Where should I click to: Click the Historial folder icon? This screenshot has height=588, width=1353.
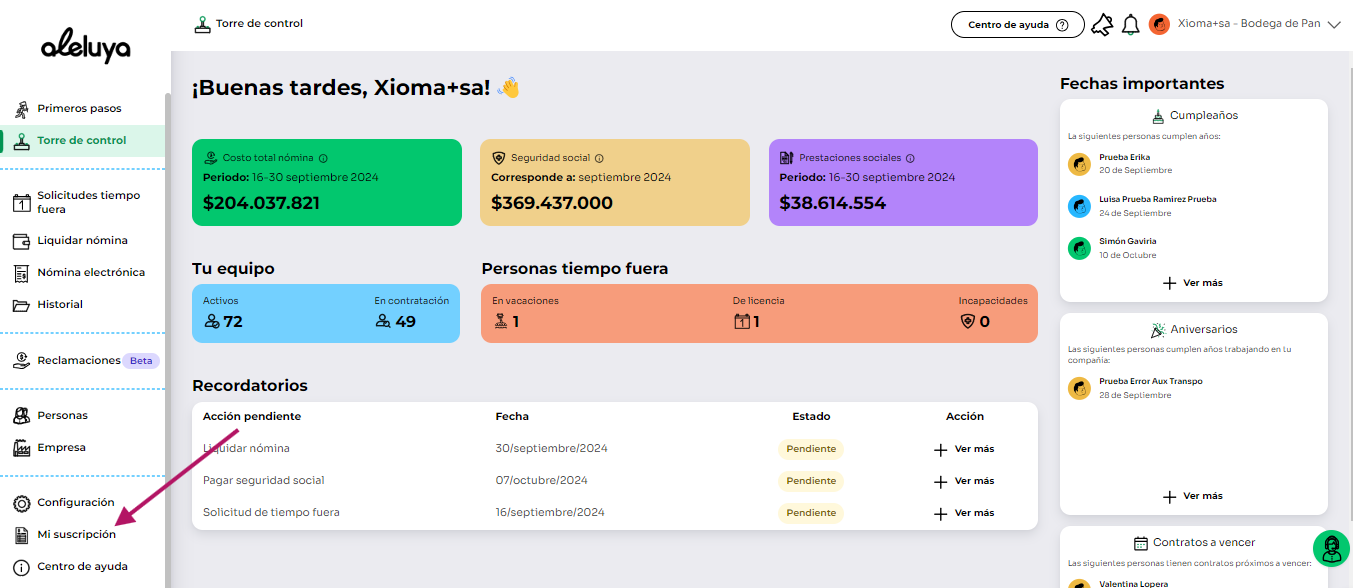tap(21, 305)
